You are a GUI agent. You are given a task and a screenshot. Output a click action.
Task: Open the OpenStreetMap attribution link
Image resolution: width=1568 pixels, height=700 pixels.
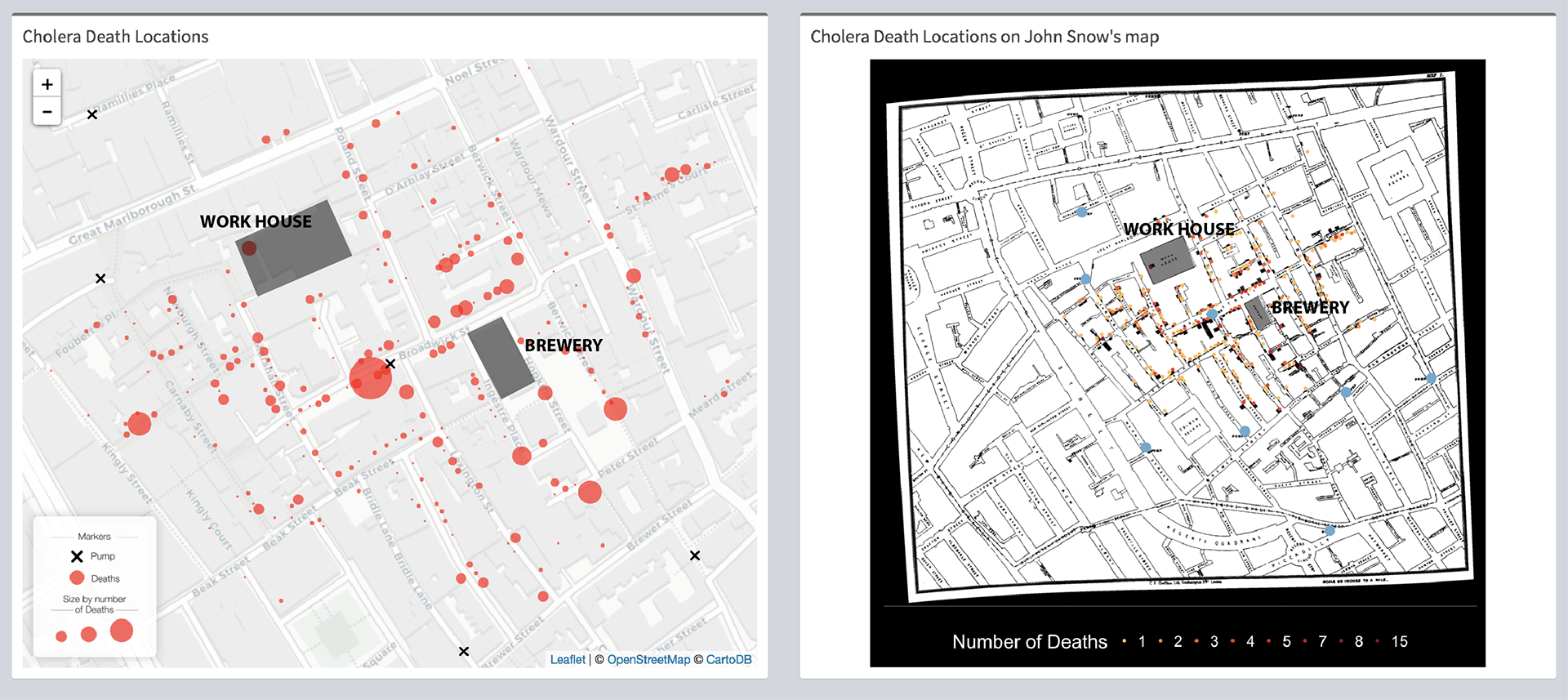pyautogui.click(x=648, y=660)
